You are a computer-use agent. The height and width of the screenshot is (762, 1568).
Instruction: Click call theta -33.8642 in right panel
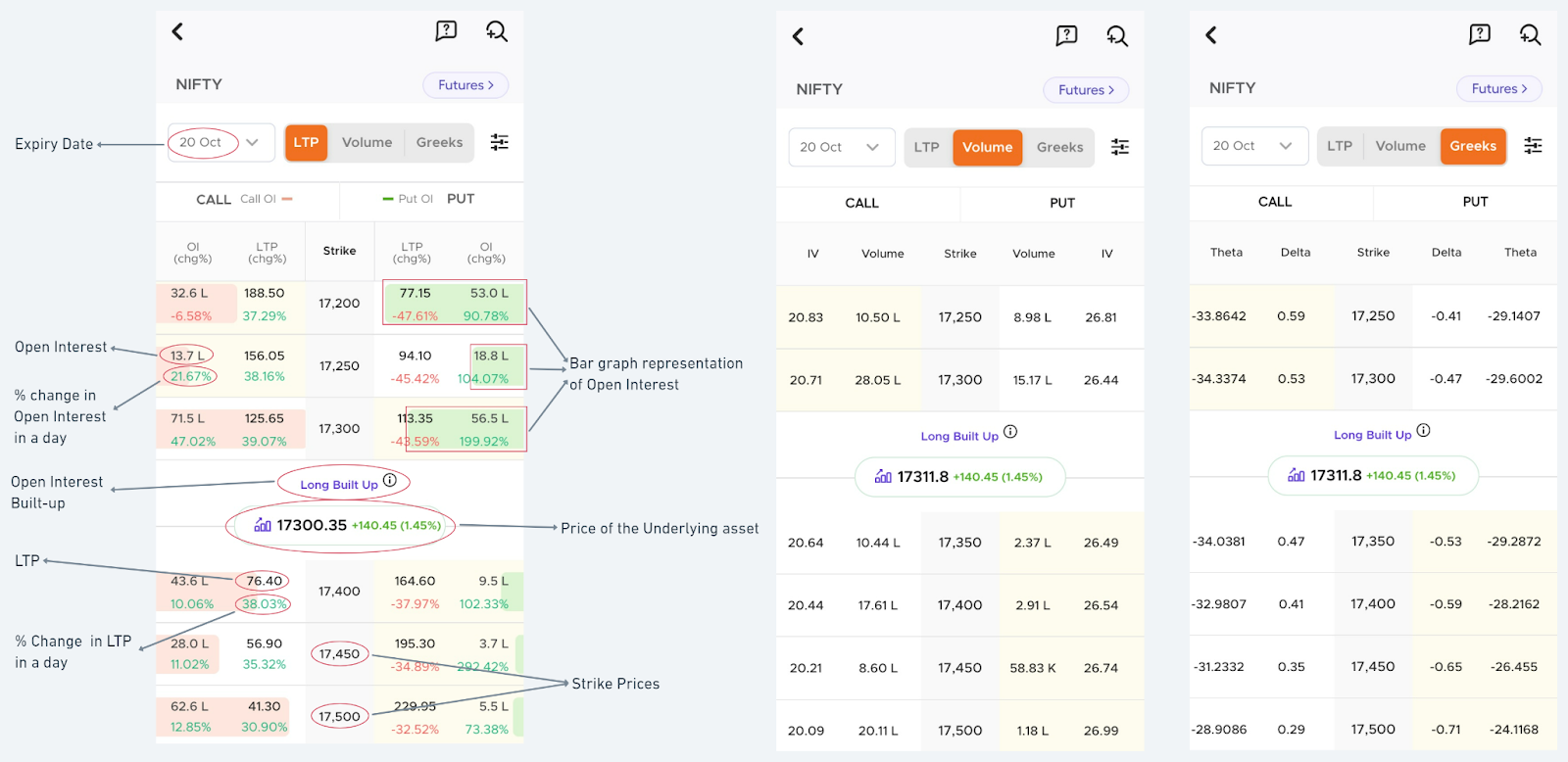(1219, 316)
